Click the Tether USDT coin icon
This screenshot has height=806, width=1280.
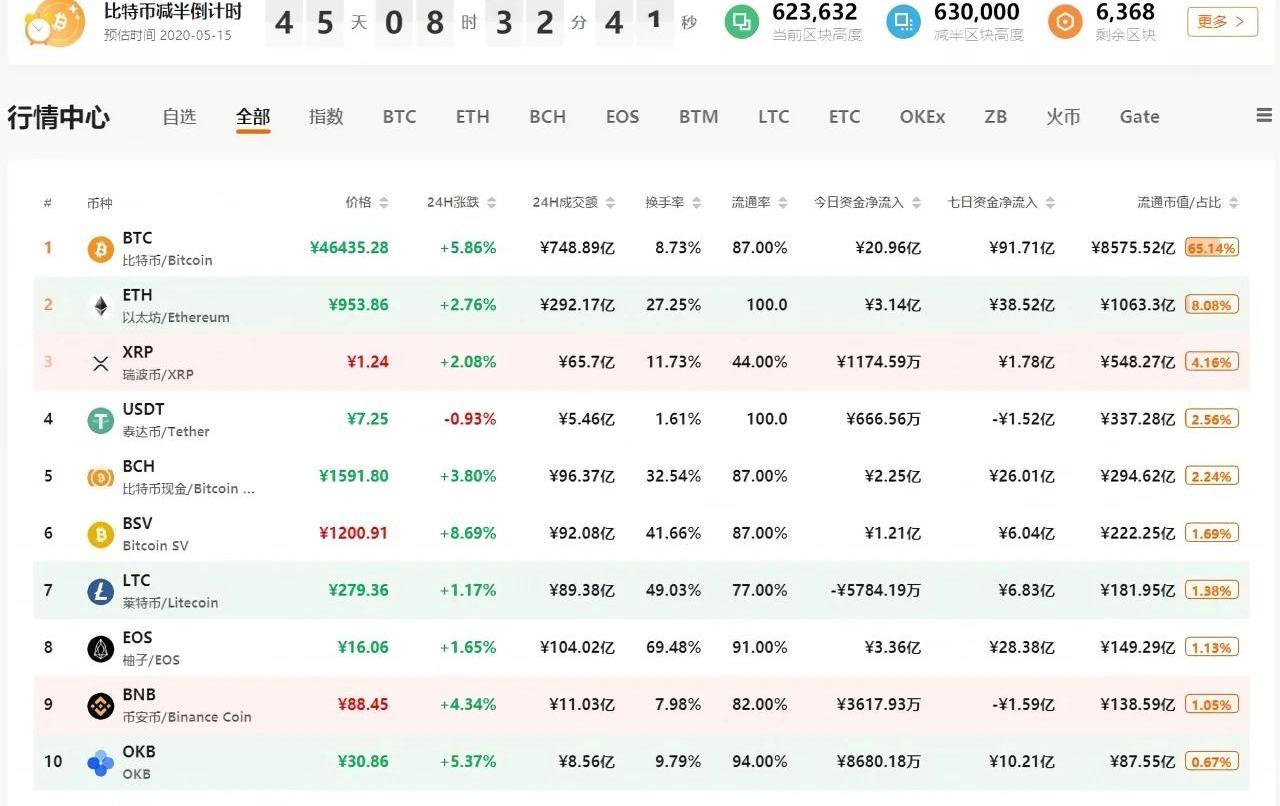pos(100,420)
